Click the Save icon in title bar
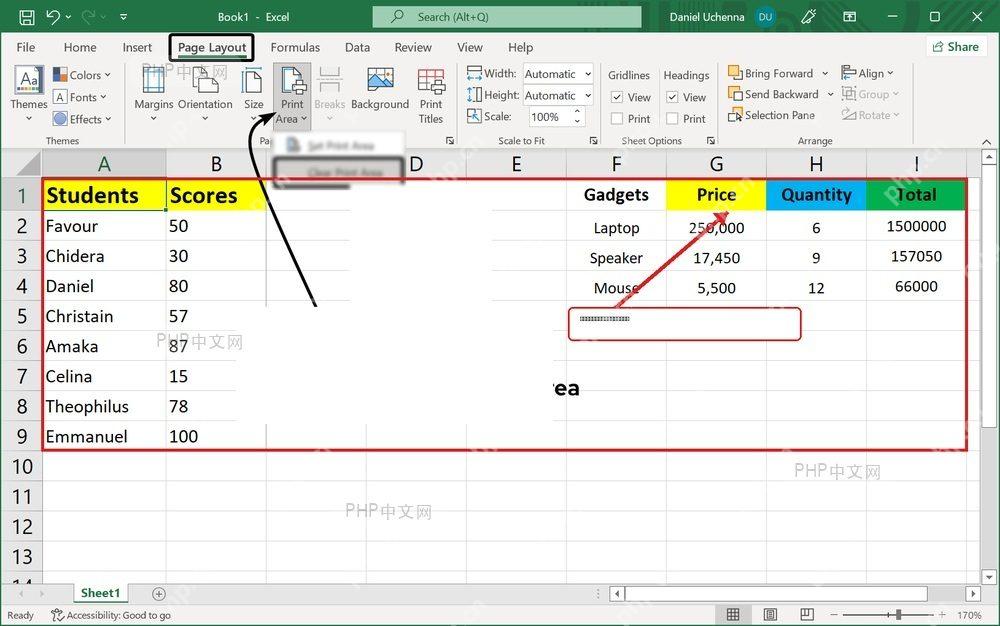The height and width of the screenshot is (626, 1000). (27, 17)
